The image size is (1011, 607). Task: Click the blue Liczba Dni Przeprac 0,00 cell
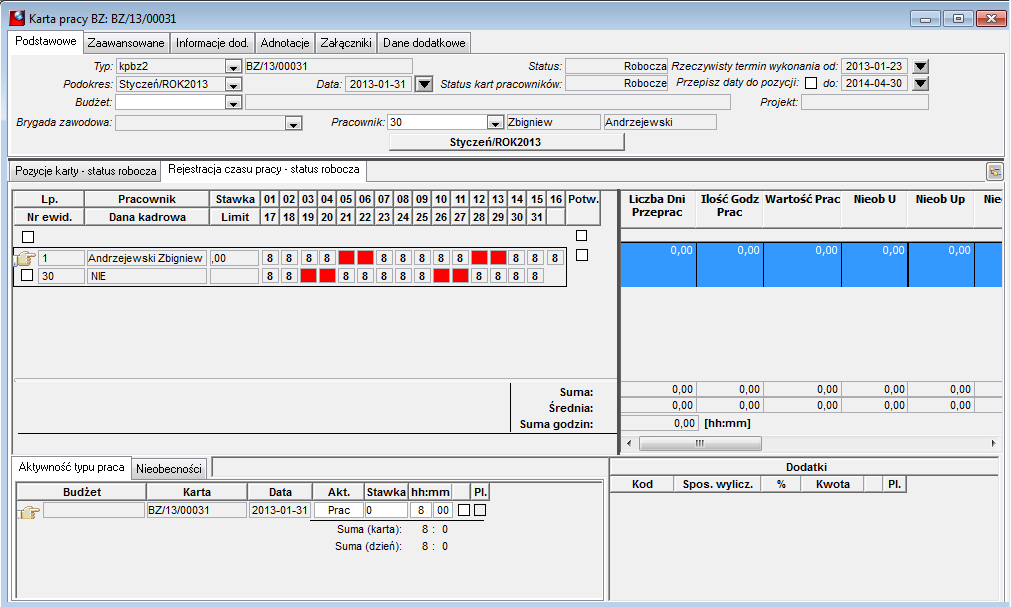pyautogui.click(x=658, y=264)
